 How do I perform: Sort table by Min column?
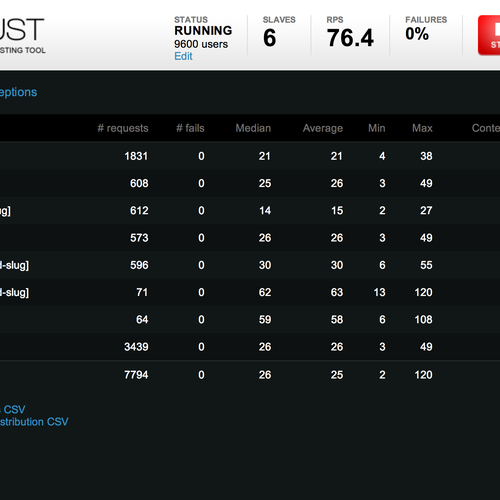(x=377, y=128)
